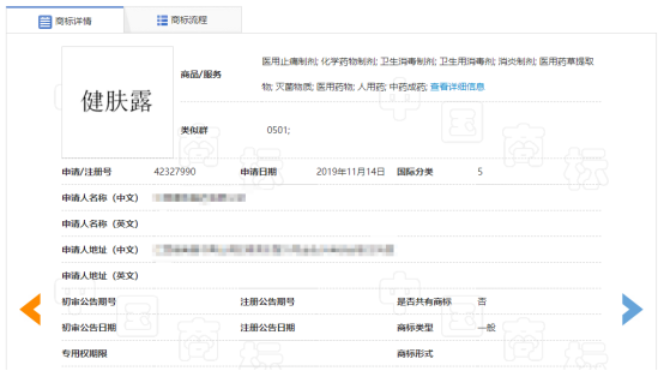Click the blurred applicant Chinese name
This screenshot has width=662, height=378.
(x=199, y=198)
